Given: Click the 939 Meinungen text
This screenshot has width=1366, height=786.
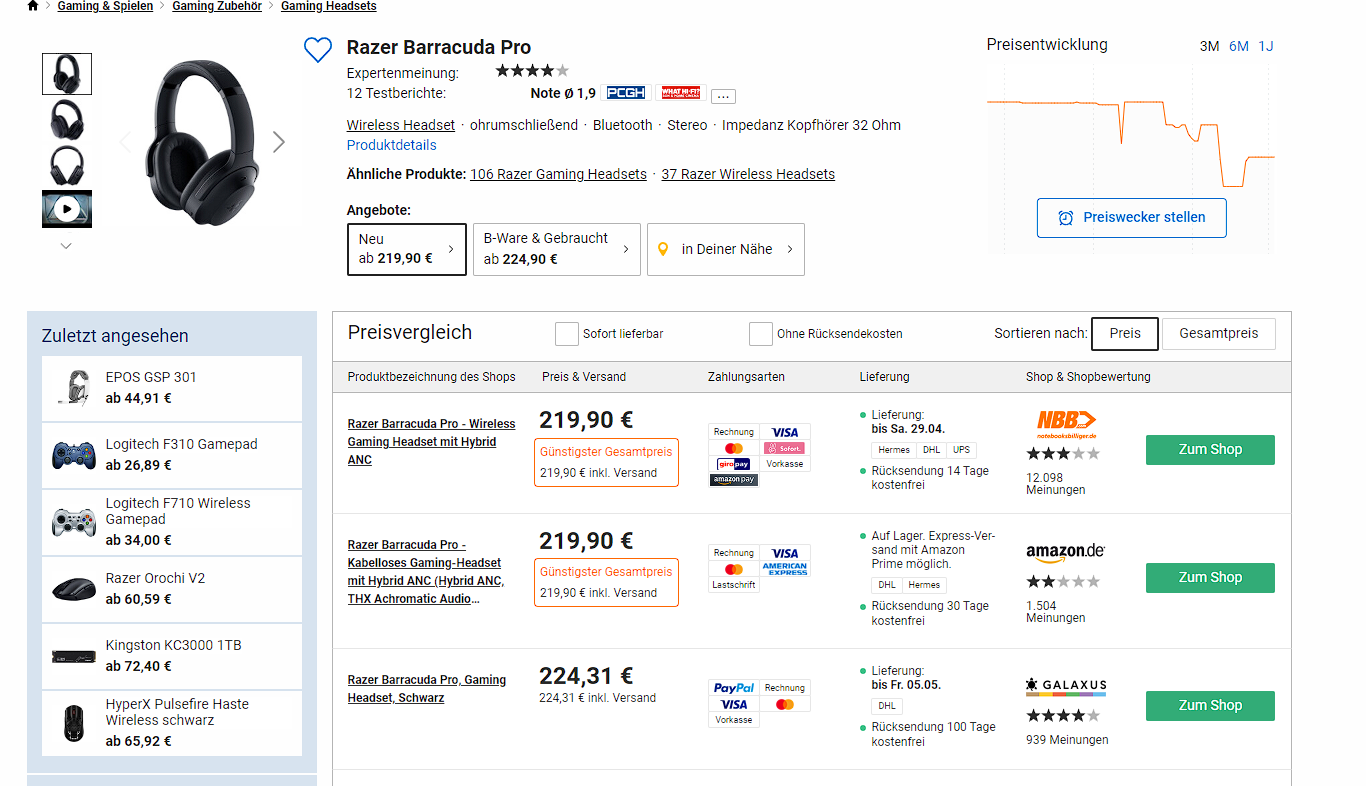Looking at the screenshot, I should tap(1067, 740).
